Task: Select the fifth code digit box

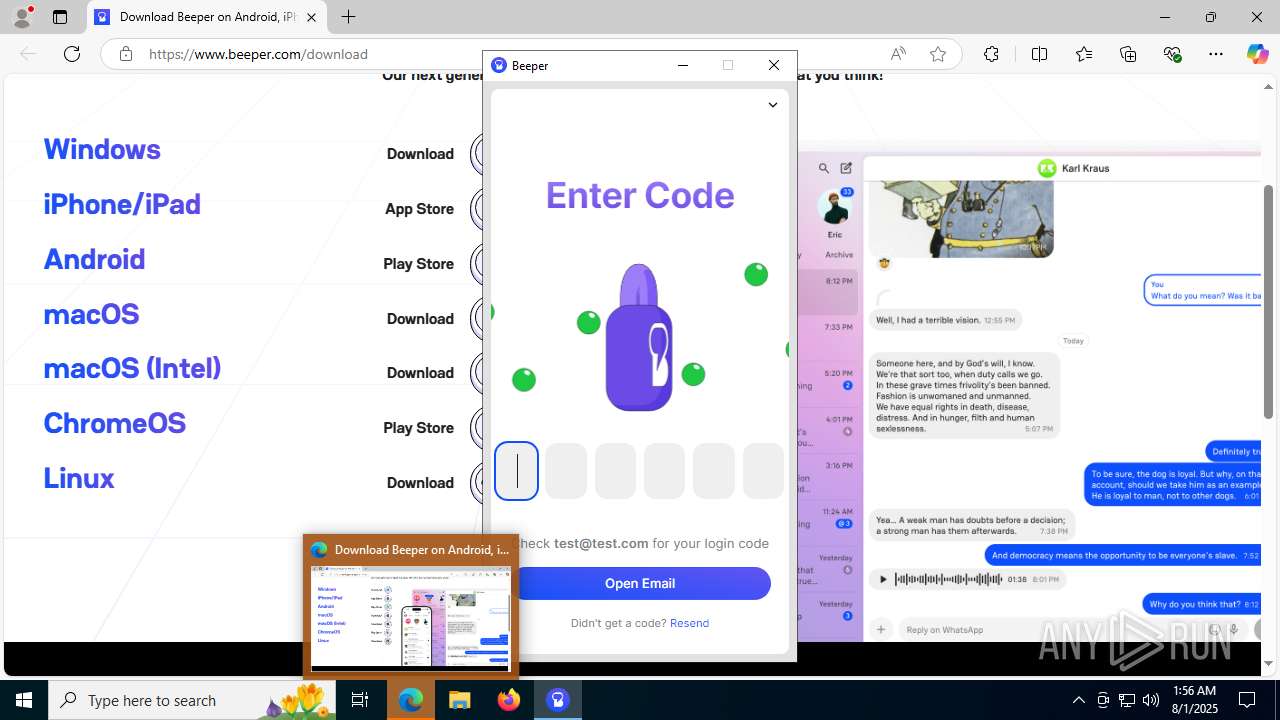Action: 714,471
